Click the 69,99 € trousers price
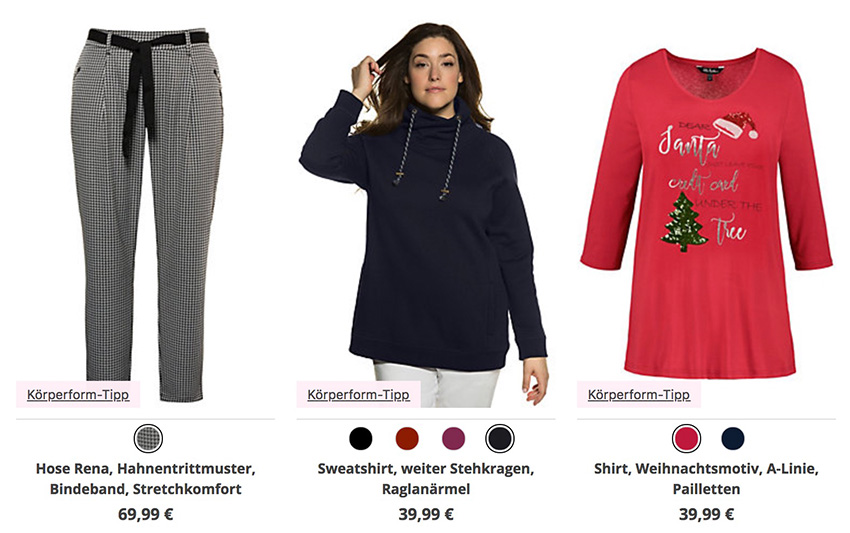 [x=145, y=514]
